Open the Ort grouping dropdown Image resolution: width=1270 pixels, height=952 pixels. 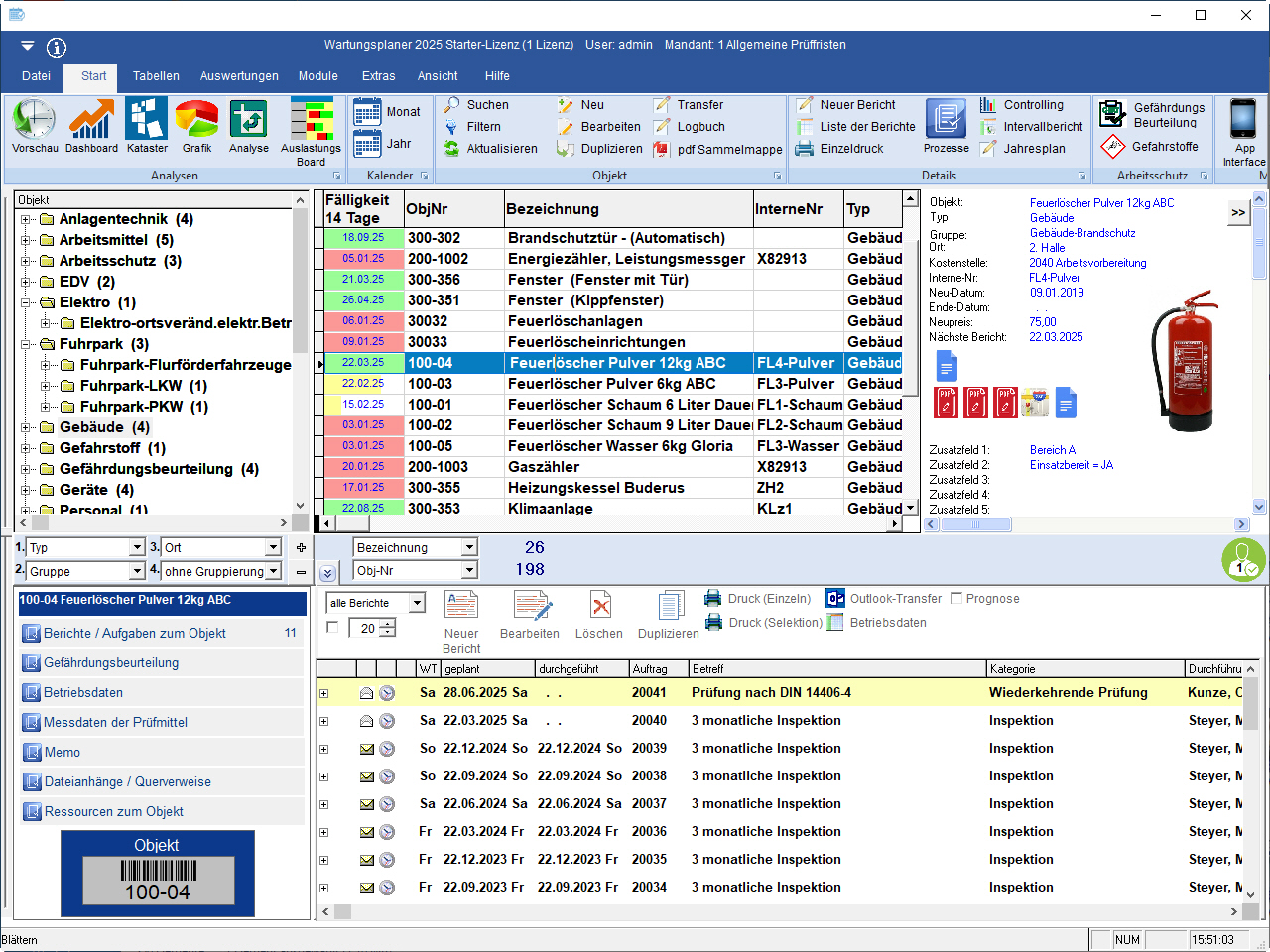[273, 547]
